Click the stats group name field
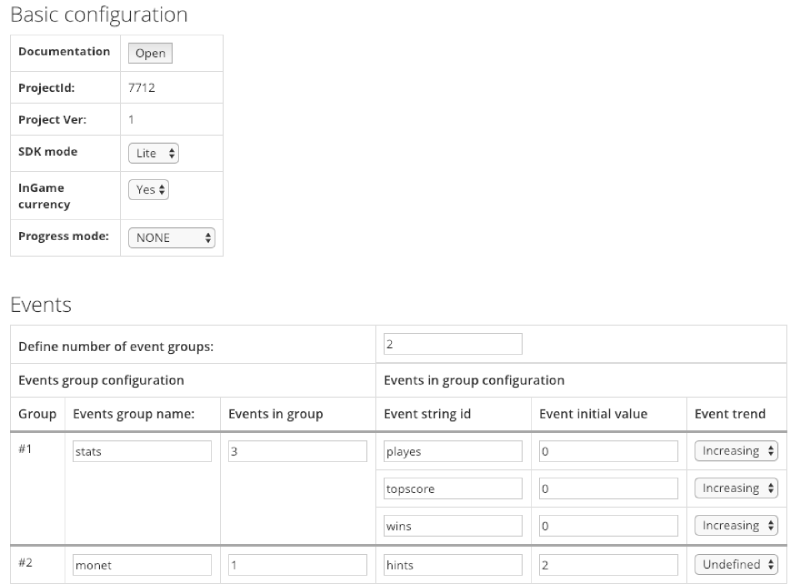The width and height of the screenshot is (800, 584). click(x=140, y=452)
